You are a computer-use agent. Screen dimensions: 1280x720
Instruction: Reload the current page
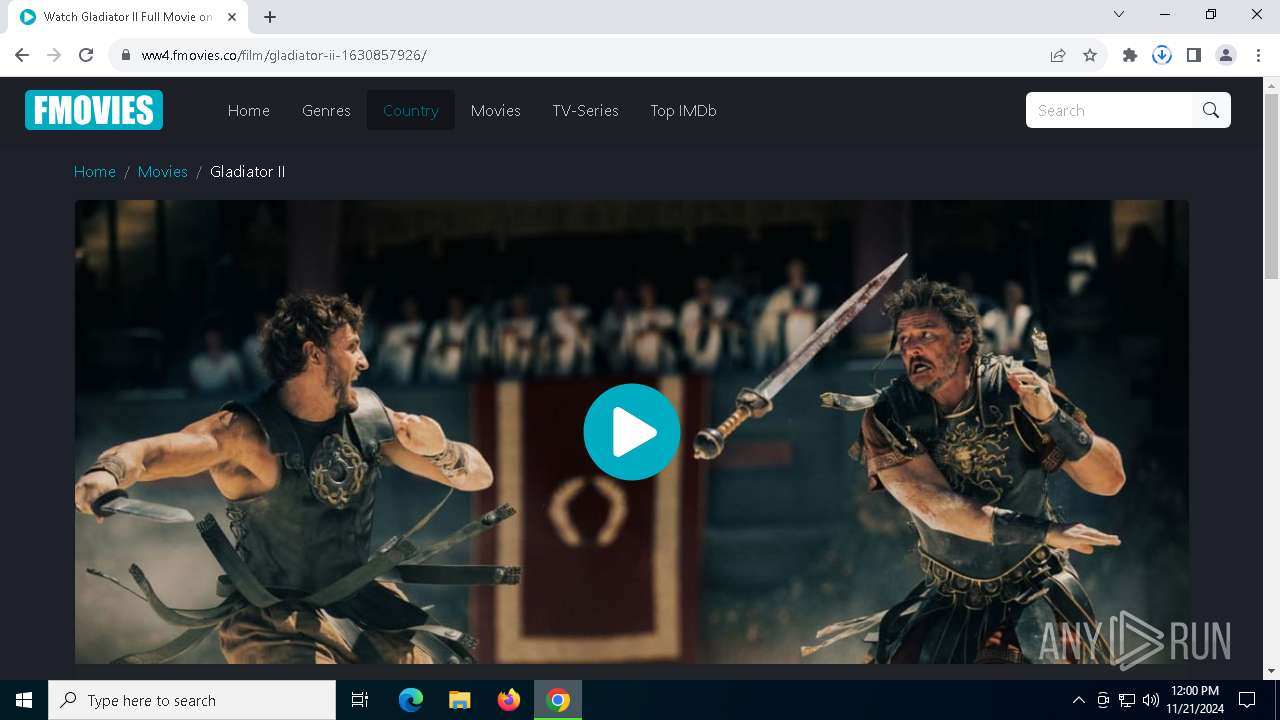pyautogui.click(x=86, y=55)
